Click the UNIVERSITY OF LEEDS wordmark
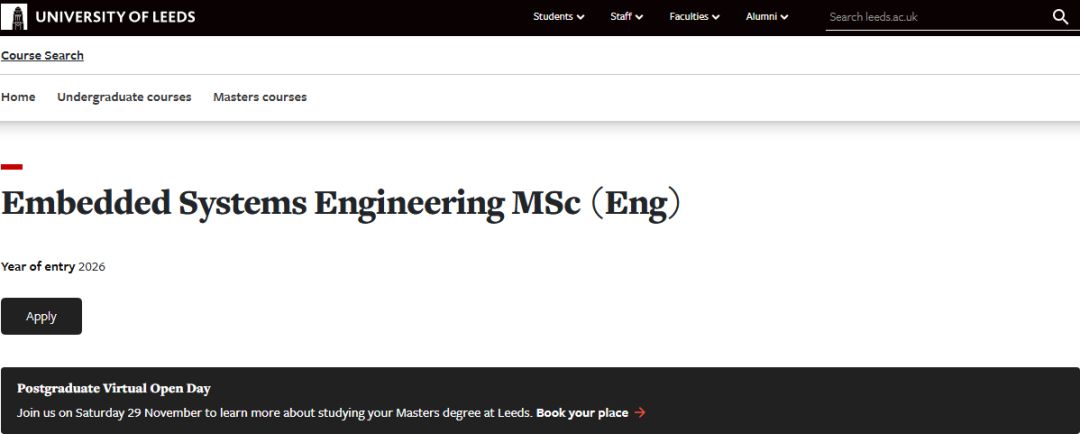Image resolution: width=1080 pixels, height=434 pixels. point(115,17)
